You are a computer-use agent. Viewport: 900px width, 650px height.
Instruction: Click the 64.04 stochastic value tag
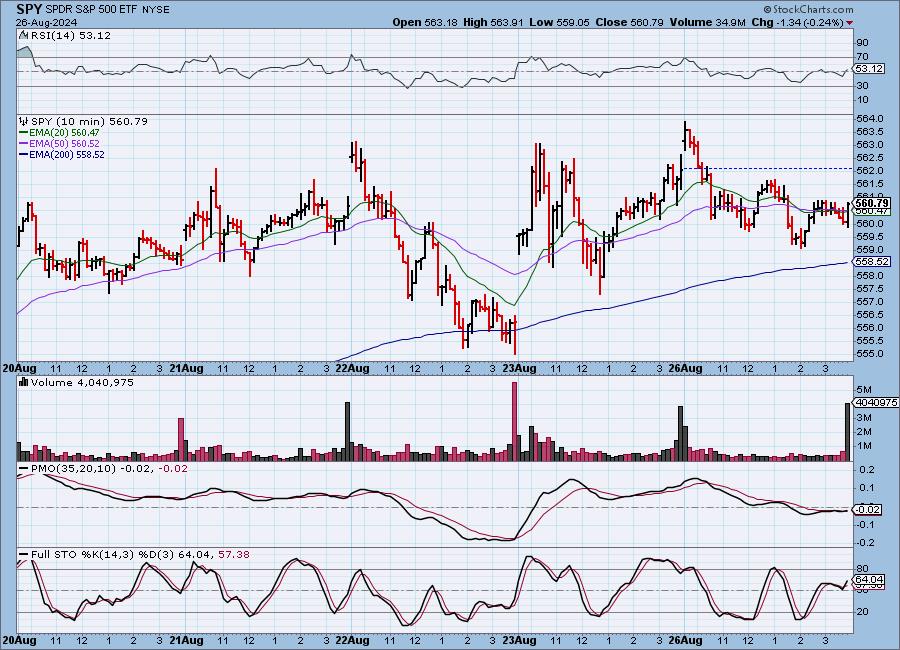coord(870,579)
